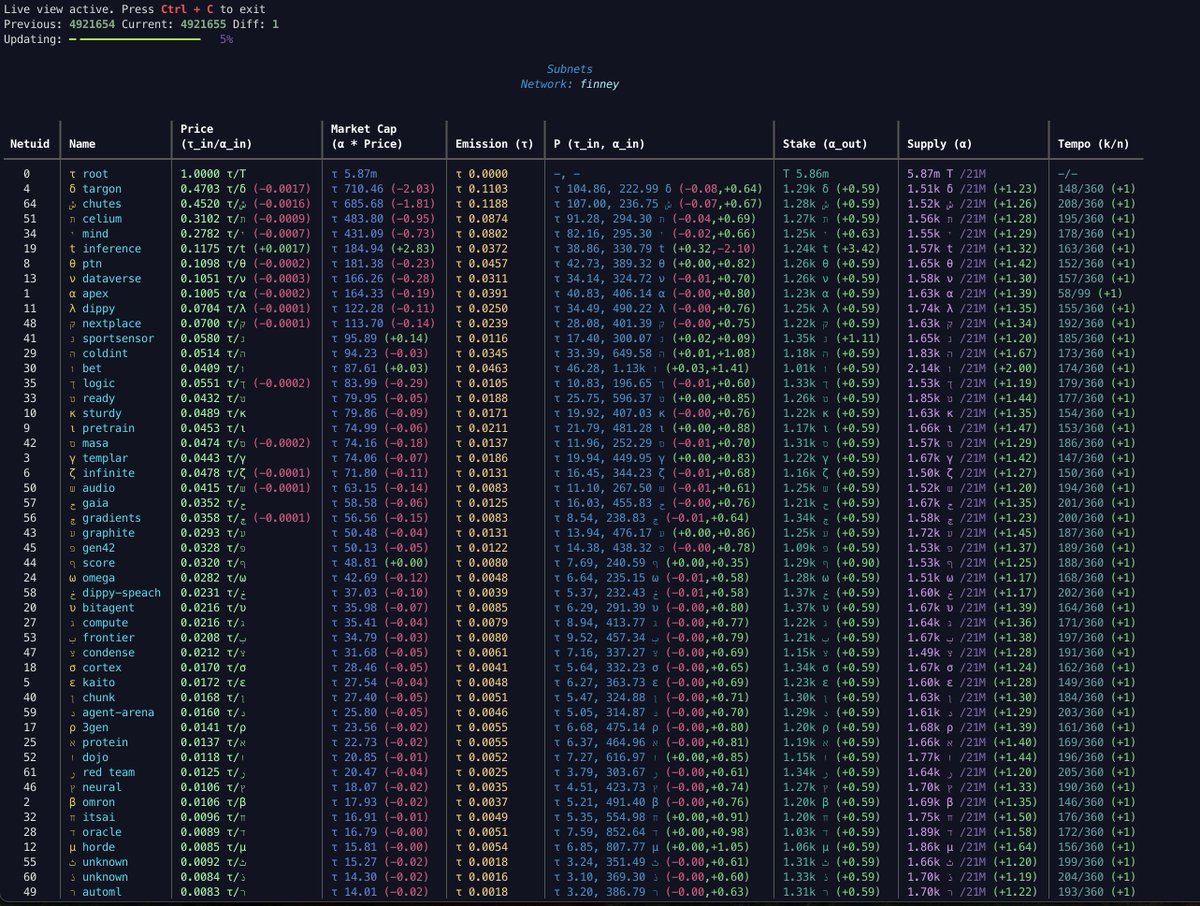Viewport: 1200px width, 906px height.
Task: Click the 'ptn' subnet name
Action: point(92,264)
